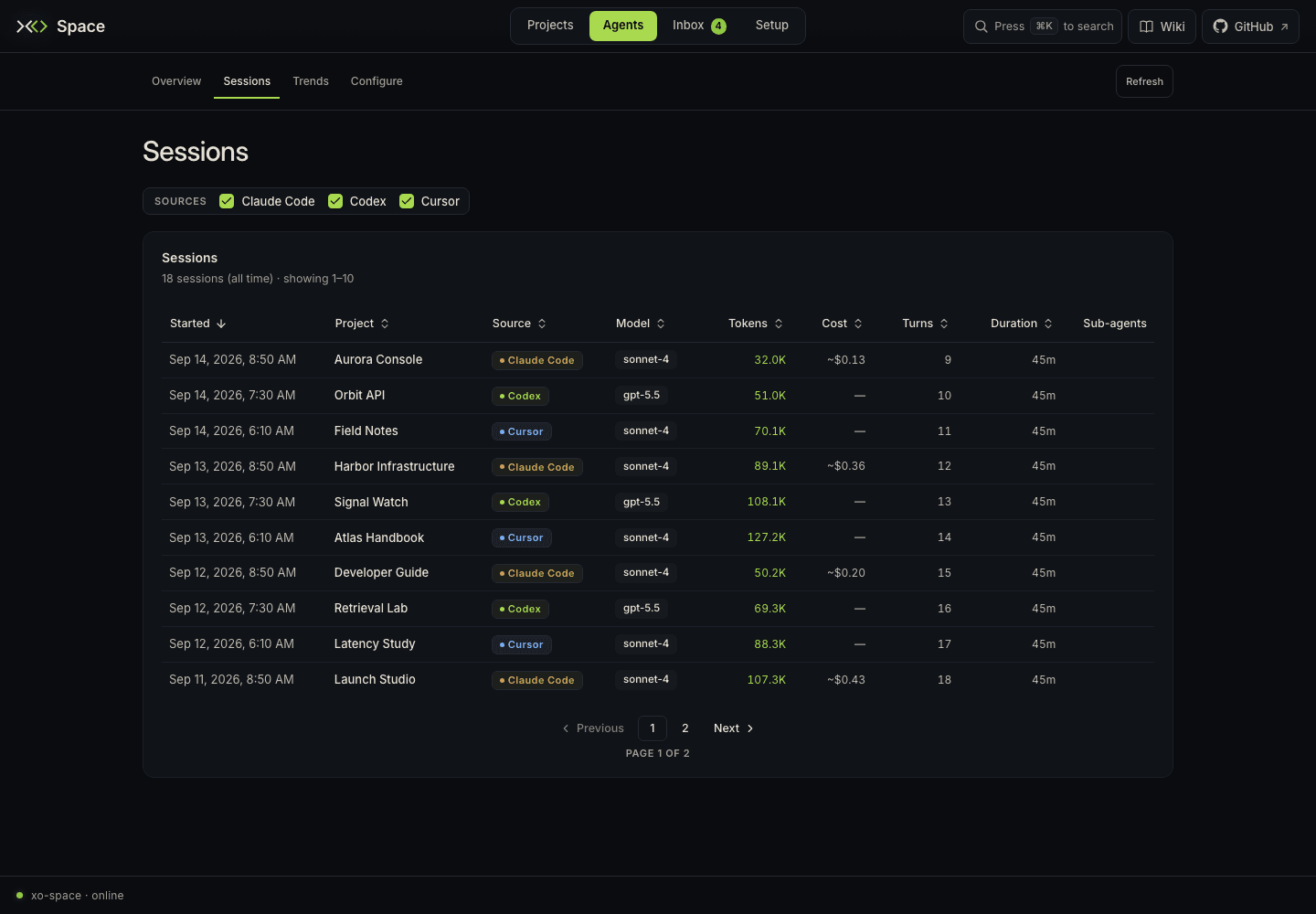The width and height of the screenshot is (1316, 914).
Task: Toggle the Codex source checkbox
Action: coord(335,201)
